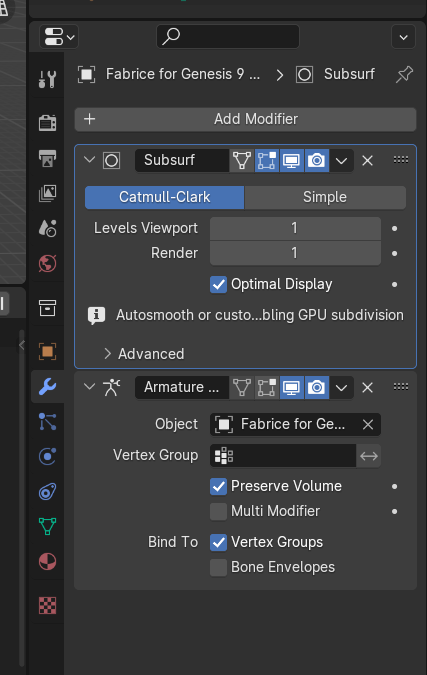
Task: Click the GPU subdivision info icon
Action: pos(96,316)
